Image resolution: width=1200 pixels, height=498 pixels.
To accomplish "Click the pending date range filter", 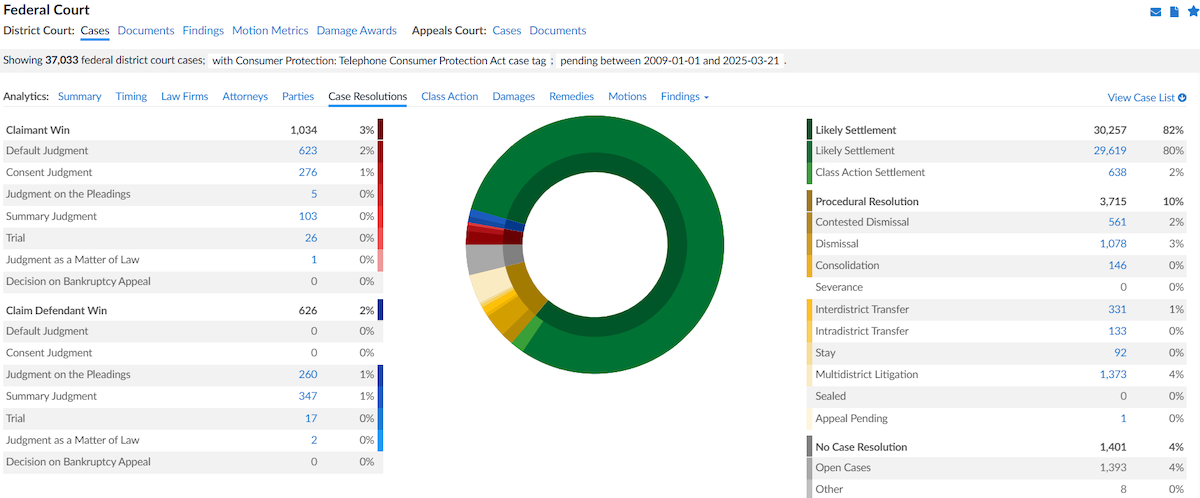I will [x=671, y=61].
